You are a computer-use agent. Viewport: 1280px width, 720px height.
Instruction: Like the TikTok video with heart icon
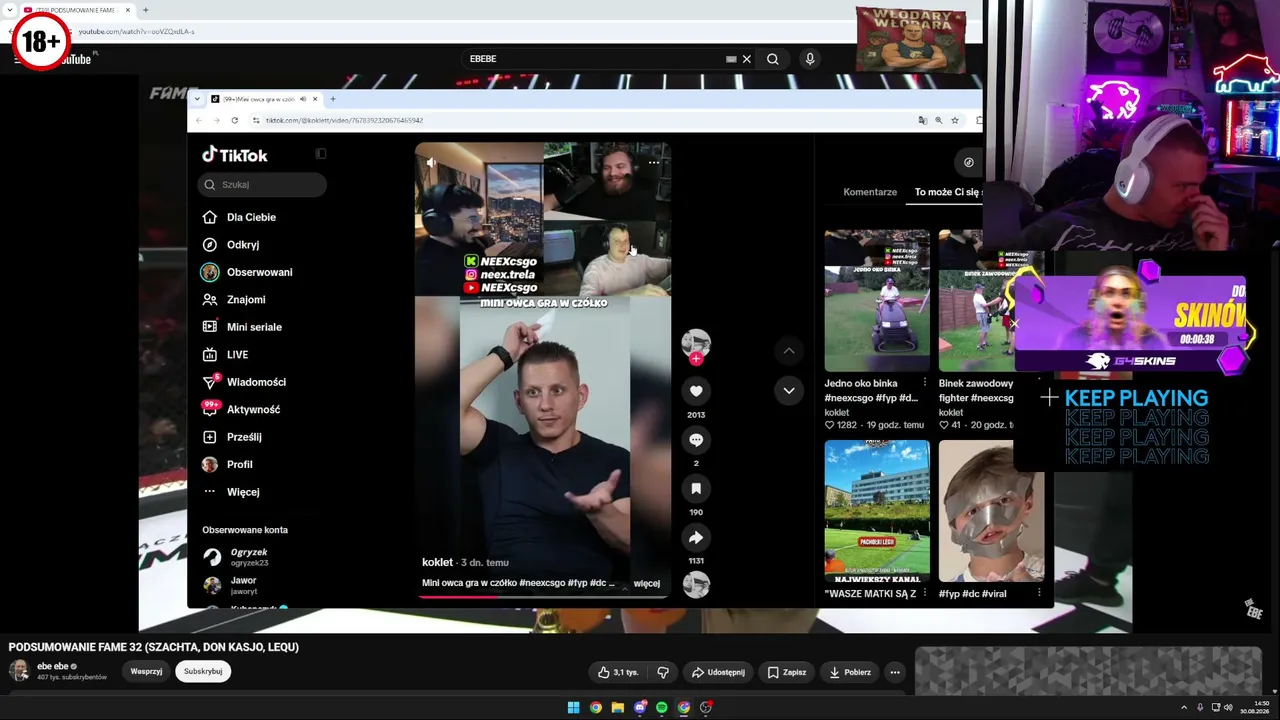tap(696, 391)
